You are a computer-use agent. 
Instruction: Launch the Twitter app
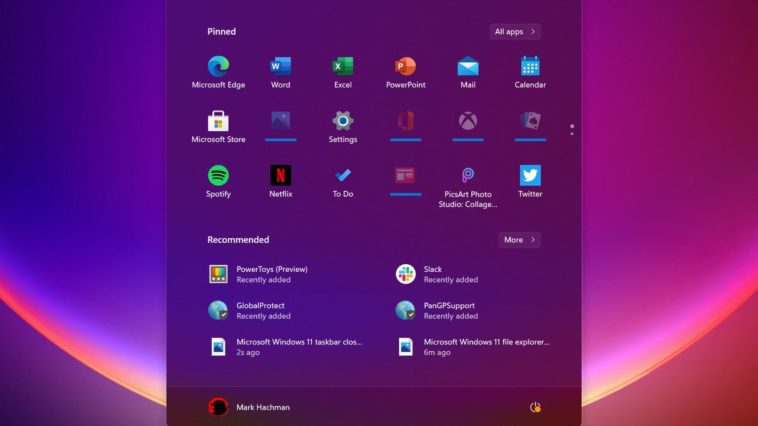pos(530,182)
